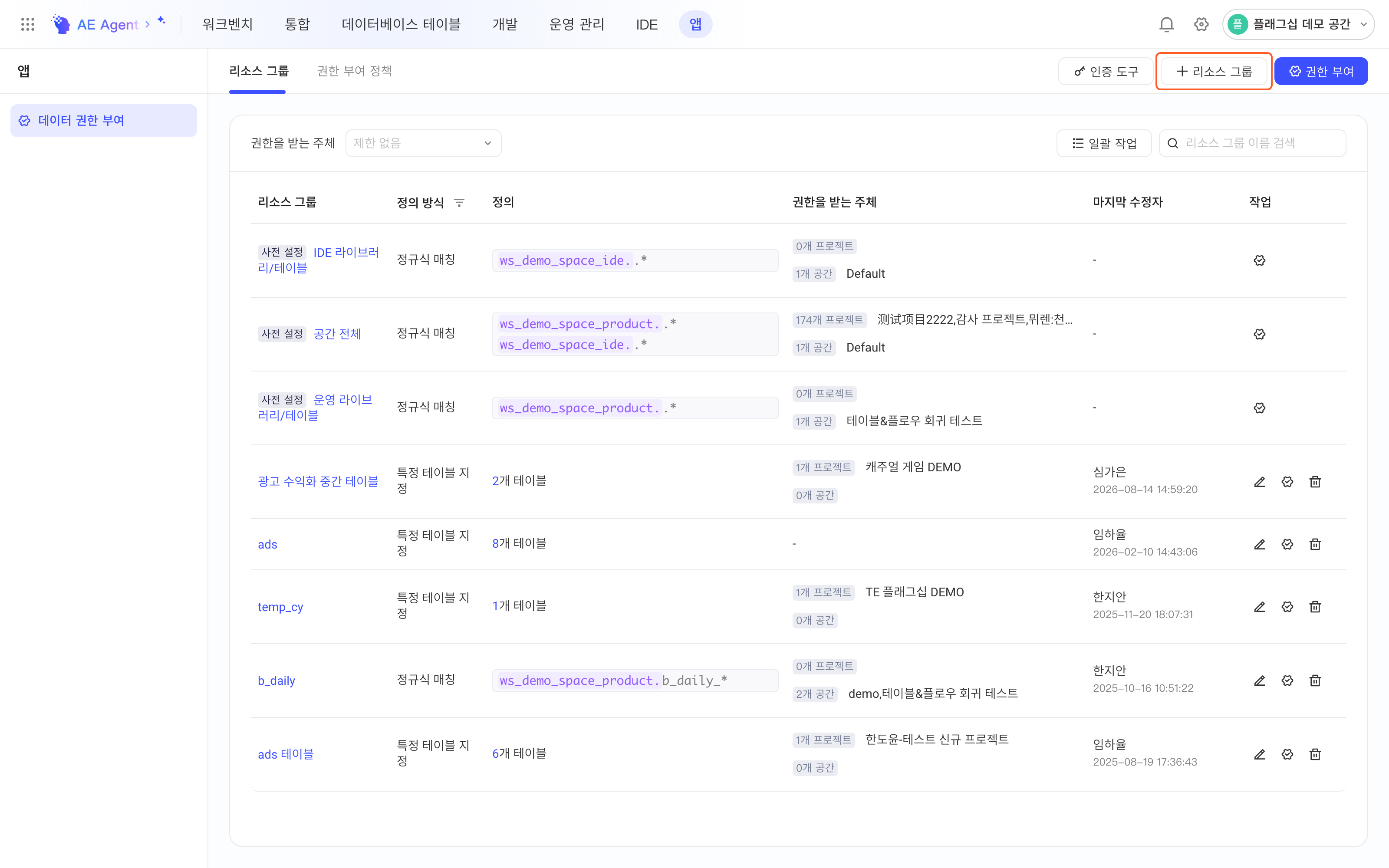Click authorize icon for IDE 라이브러리/테이블 row
Viewport: 1389px width, 868px height.
click(1259, 261)
